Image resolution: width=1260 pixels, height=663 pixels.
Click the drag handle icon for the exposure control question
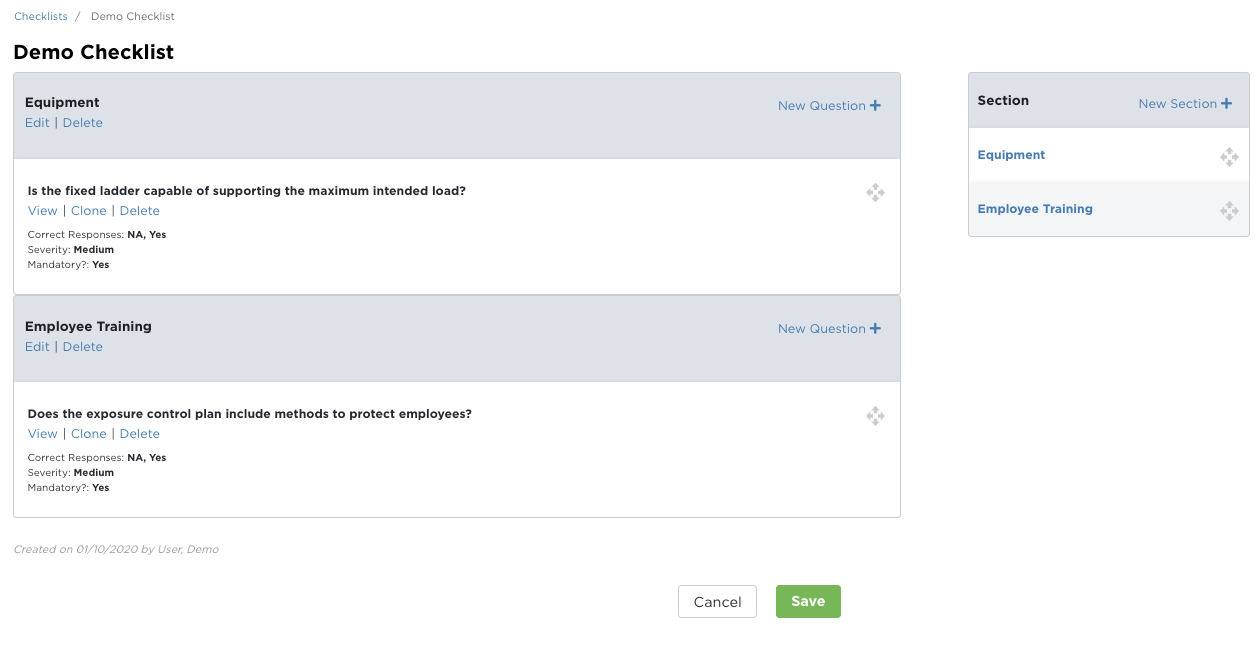tap(875, 416)
